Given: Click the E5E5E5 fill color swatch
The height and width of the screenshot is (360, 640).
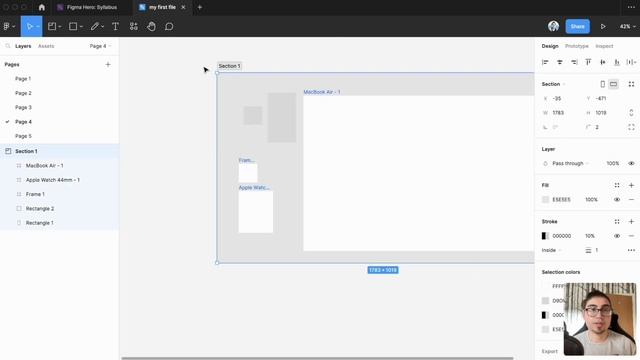Looking at the screenshot, I should (x=545, y=200).
